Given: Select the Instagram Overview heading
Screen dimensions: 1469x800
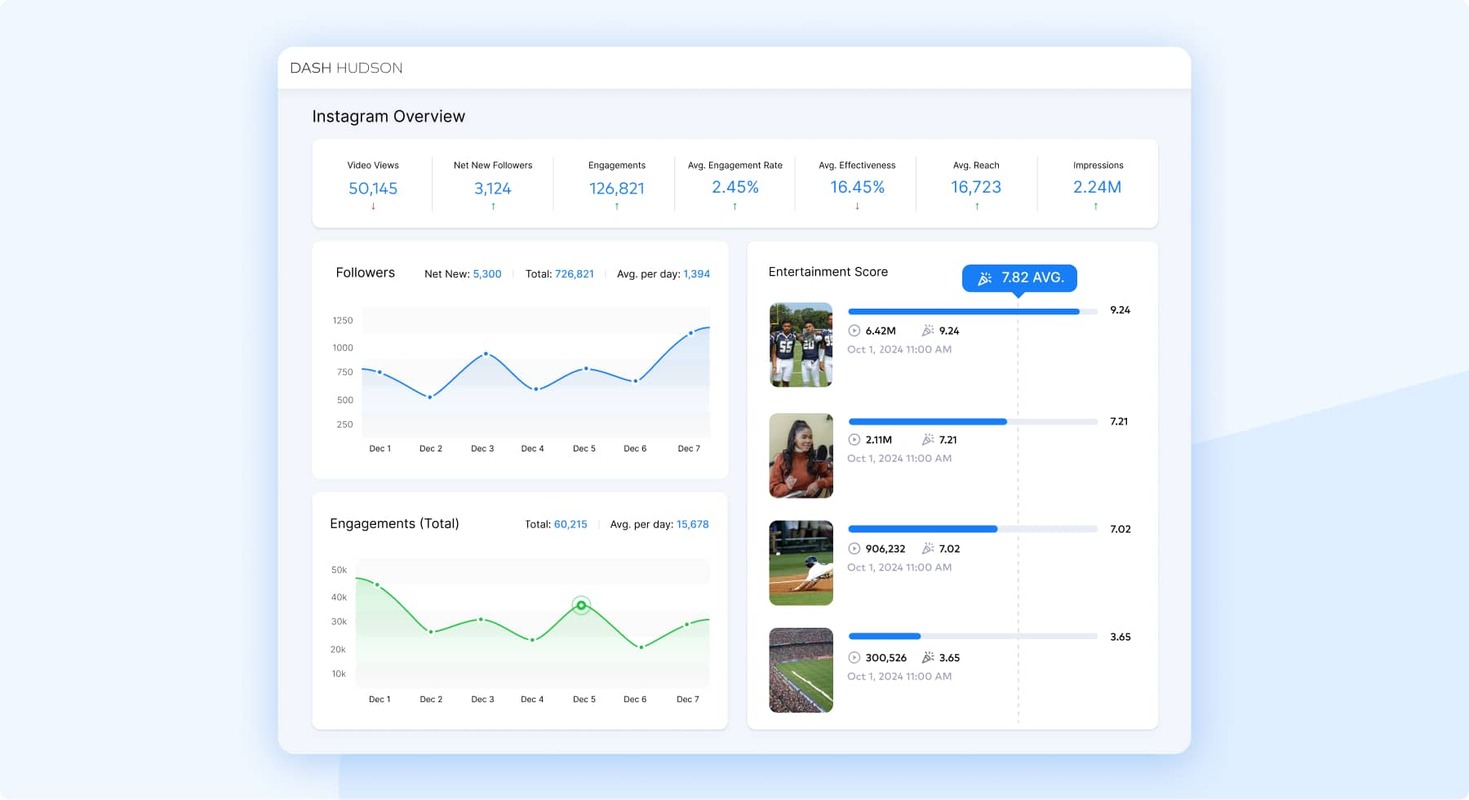Looking at the screenshot, I should coord(388,116).
